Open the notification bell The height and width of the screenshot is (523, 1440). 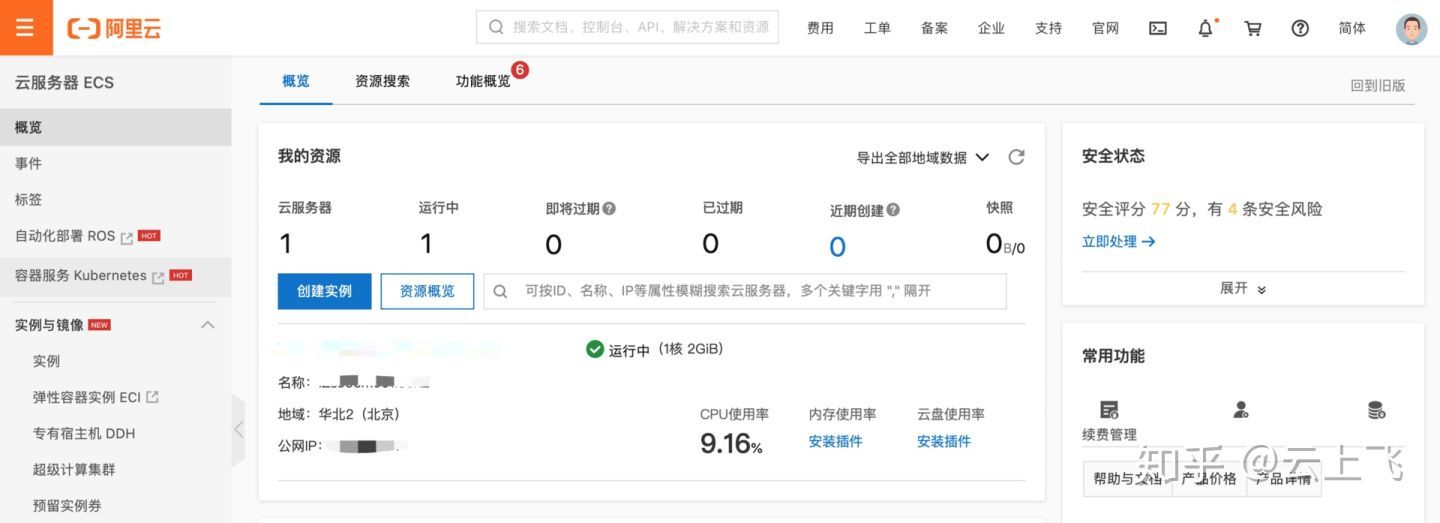coord(1205,28)
